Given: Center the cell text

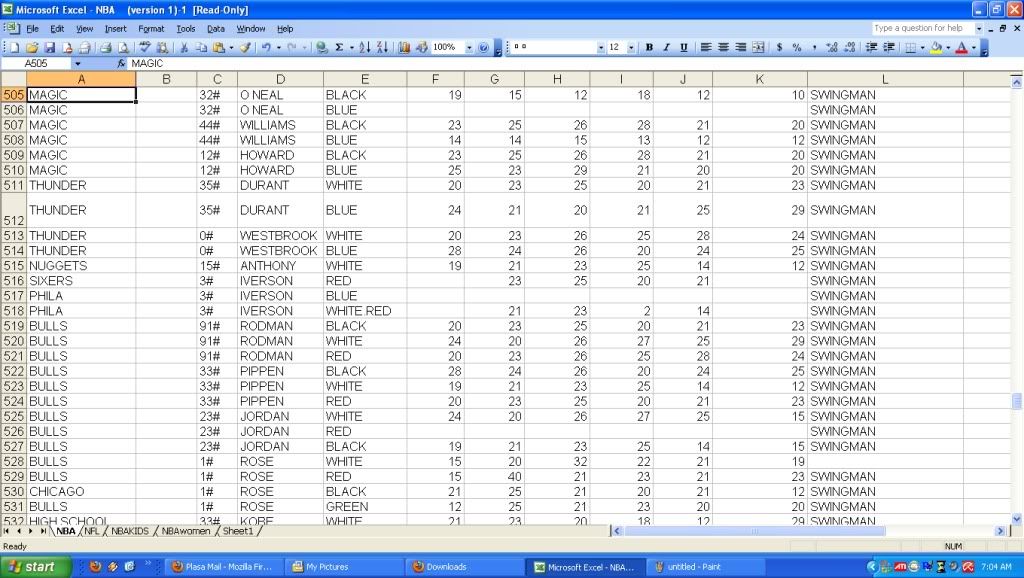Looking at the screenshot, I should click(724, 48).
